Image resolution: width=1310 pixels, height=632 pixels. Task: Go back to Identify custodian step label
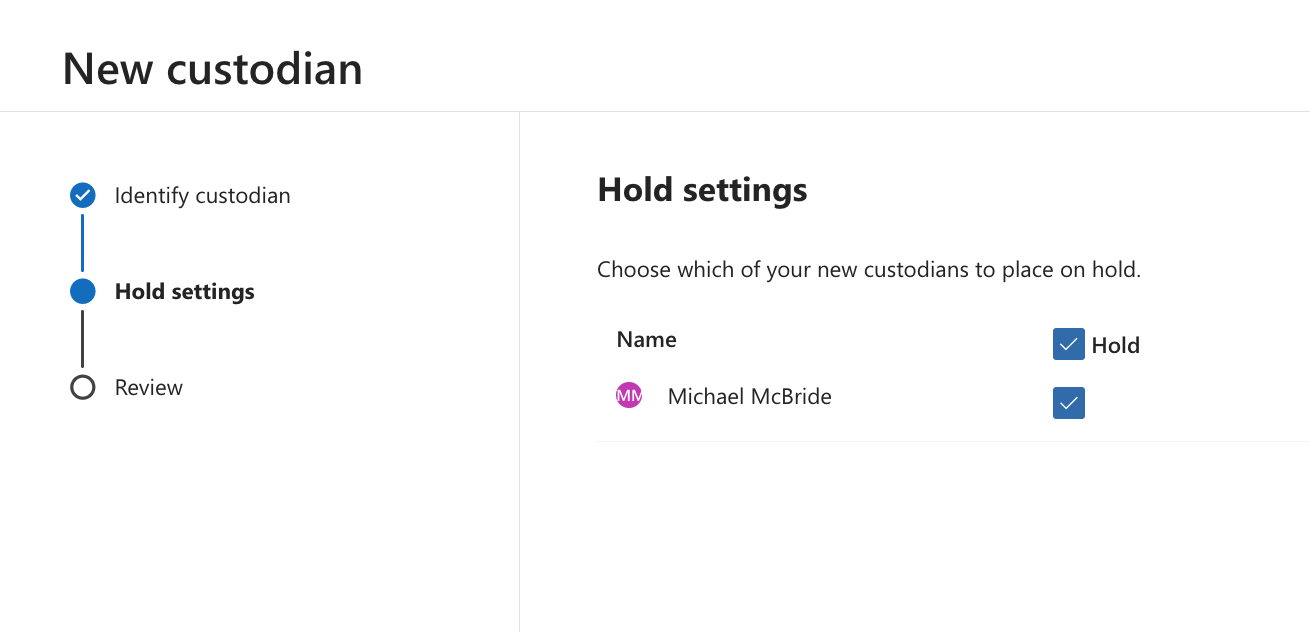pyautogui.click(x=202, y=195)
